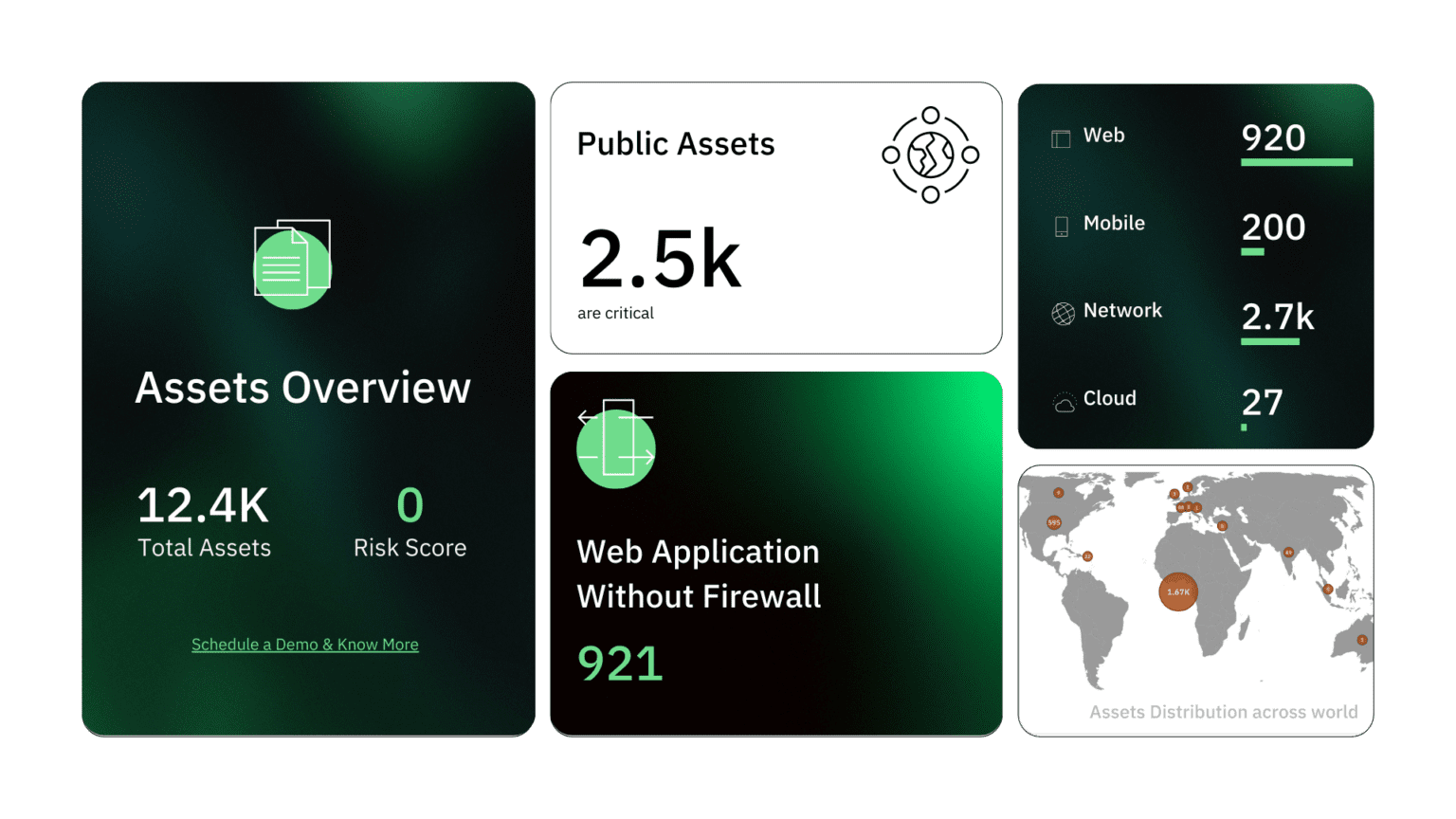Open Schedule a Demo & Know More link

(304, 645)
